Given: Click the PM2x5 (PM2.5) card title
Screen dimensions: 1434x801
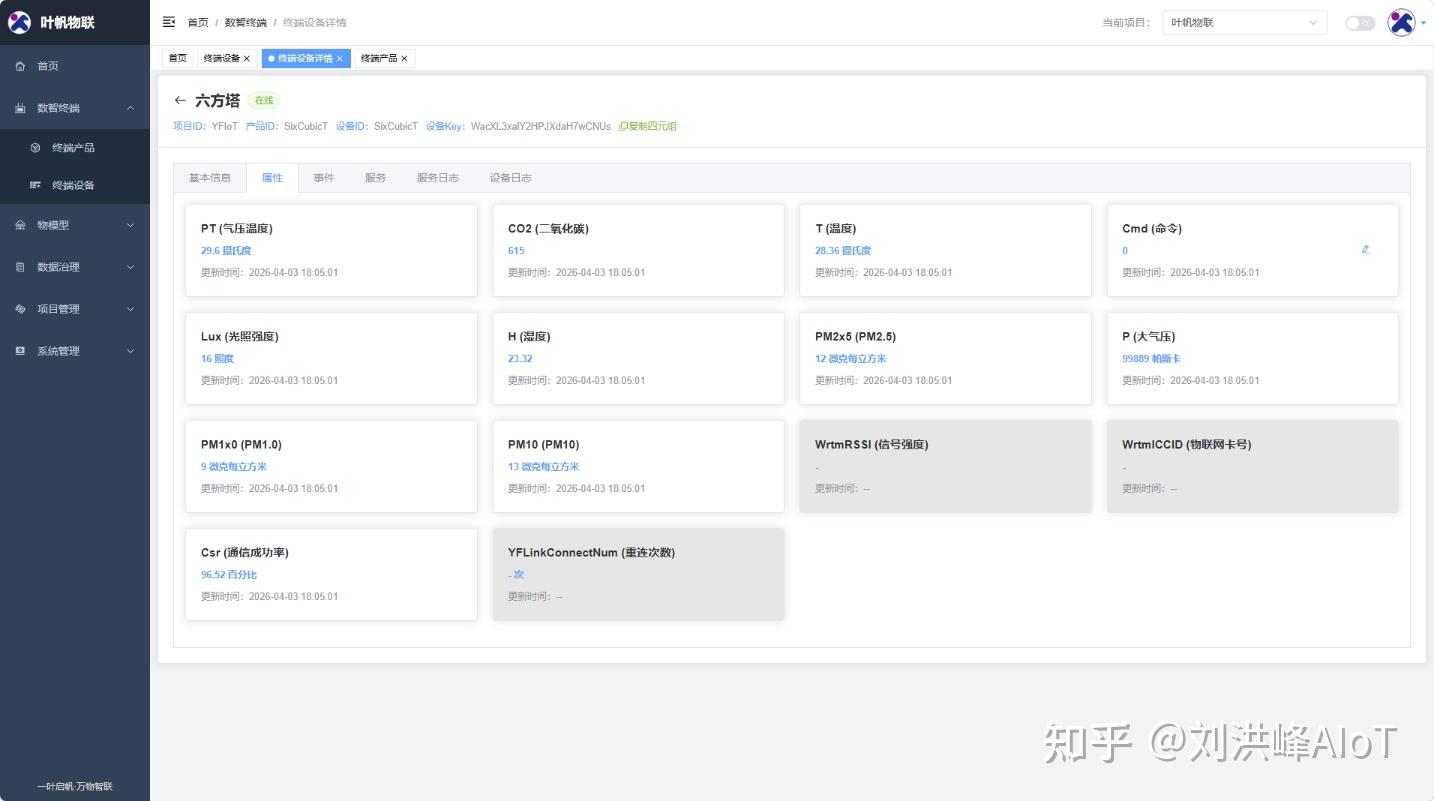Looking at the screenshot, I should point(855,337).
